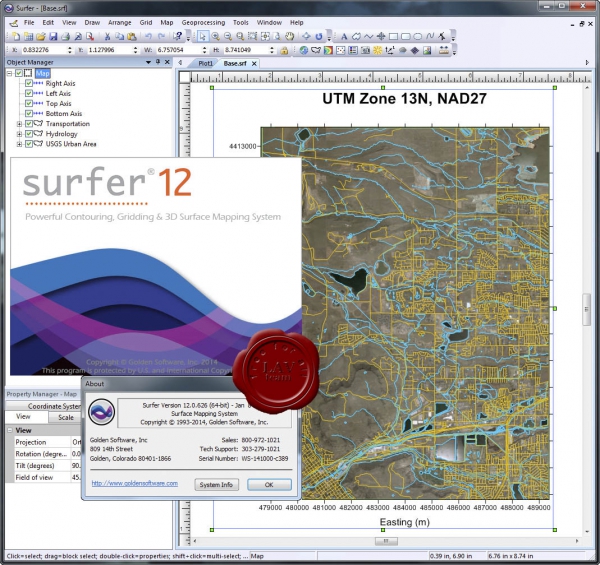Cut selection with scissors icon
Screen dimensions: 600x565
pos(108,36)
